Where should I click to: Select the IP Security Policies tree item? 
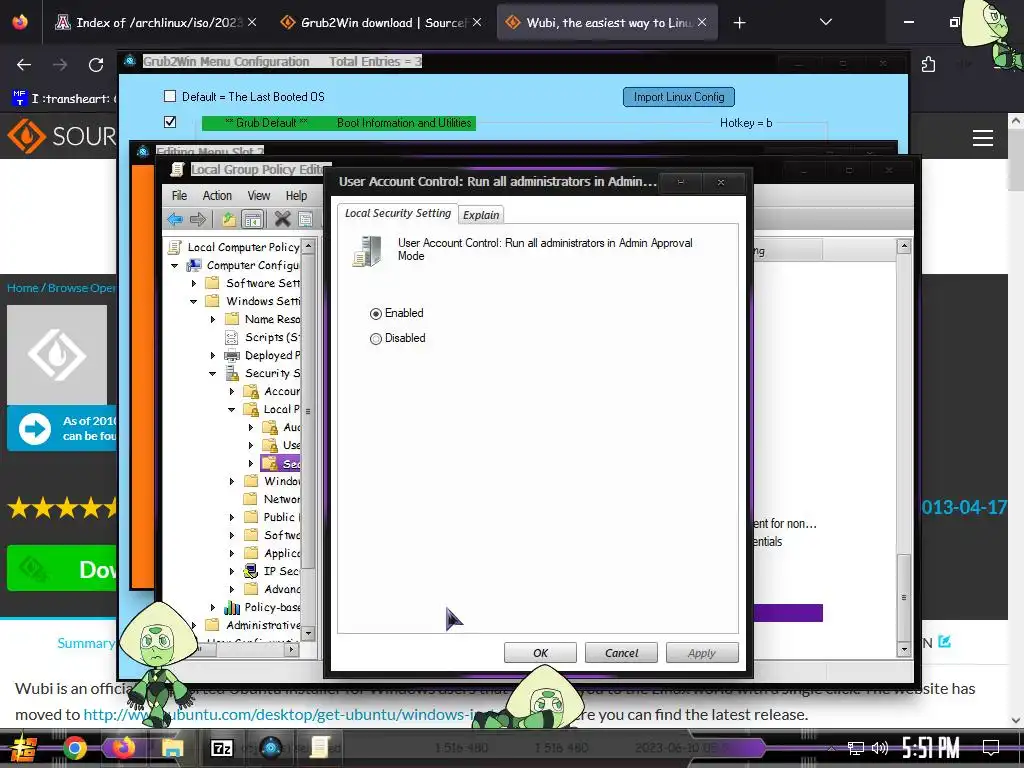click(272, 571)
